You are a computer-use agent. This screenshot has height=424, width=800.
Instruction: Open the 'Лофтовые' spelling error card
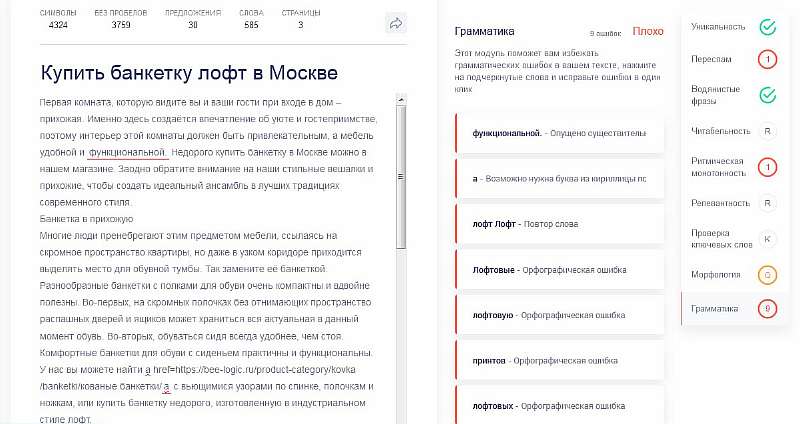point(560,270)
